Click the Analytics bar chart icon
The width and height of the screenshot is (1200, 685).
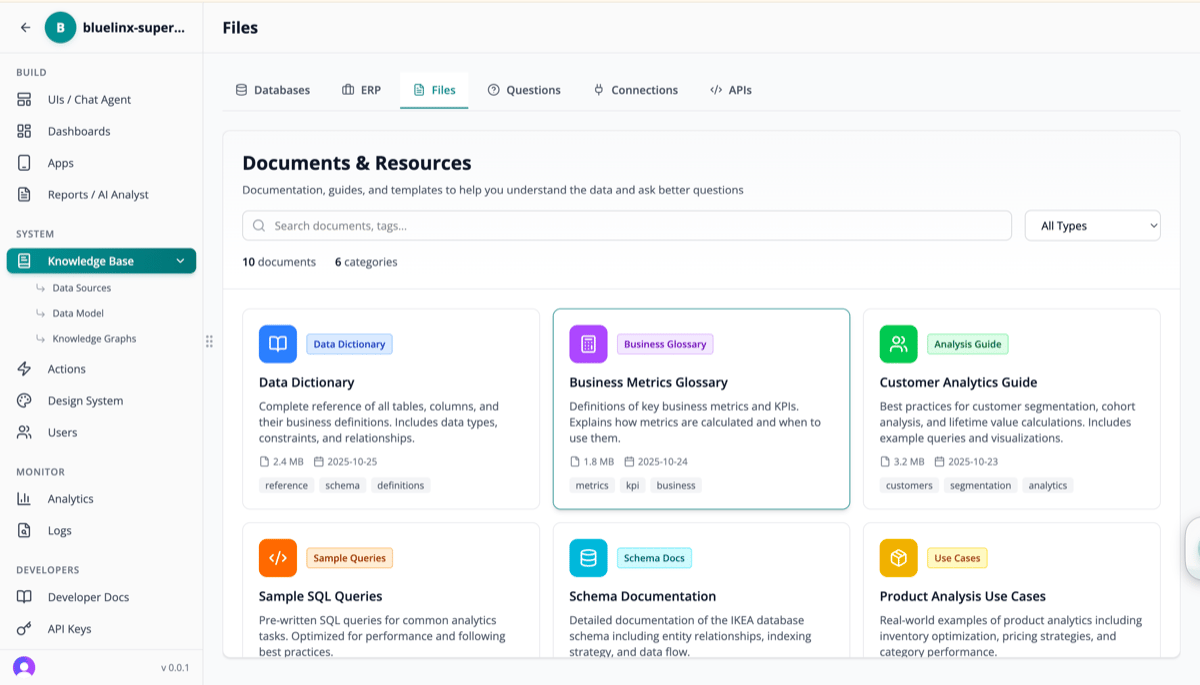(25, 499)
